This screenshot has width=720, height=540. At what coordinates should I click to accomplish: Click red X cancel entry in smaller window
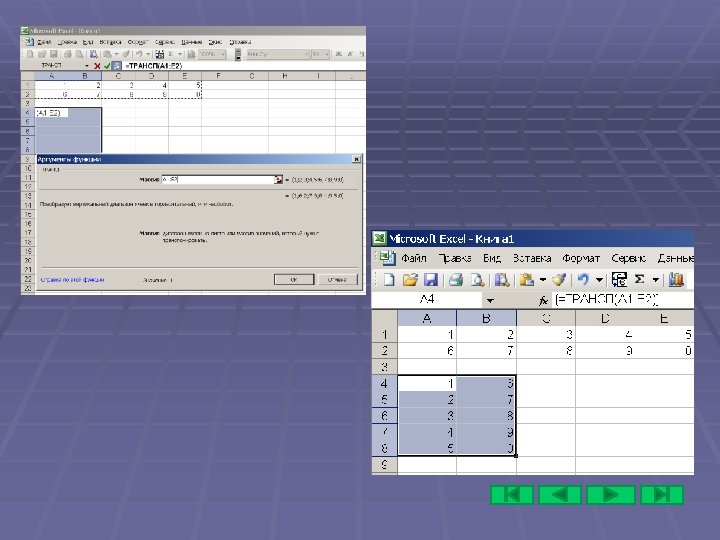click(97, 66)
